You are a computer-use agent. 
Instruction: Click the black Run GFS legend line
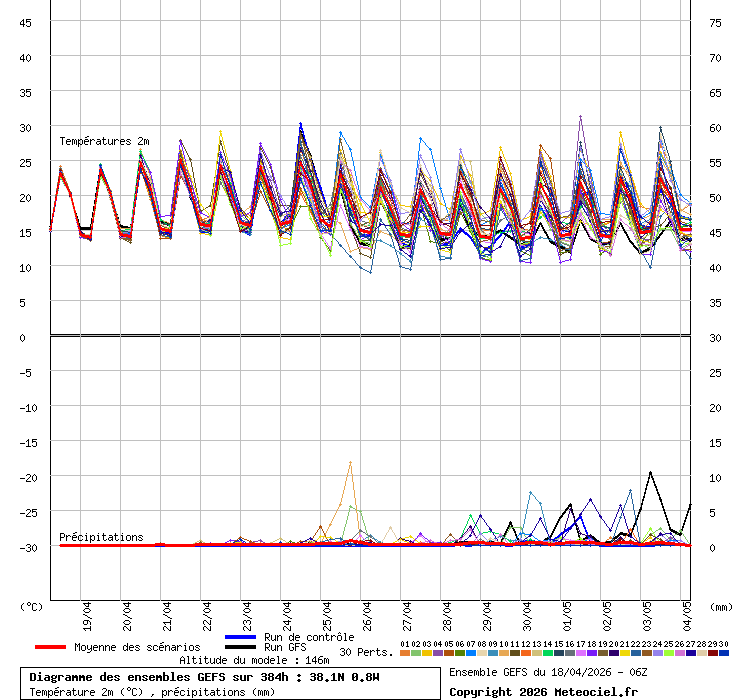coord(242,647)
